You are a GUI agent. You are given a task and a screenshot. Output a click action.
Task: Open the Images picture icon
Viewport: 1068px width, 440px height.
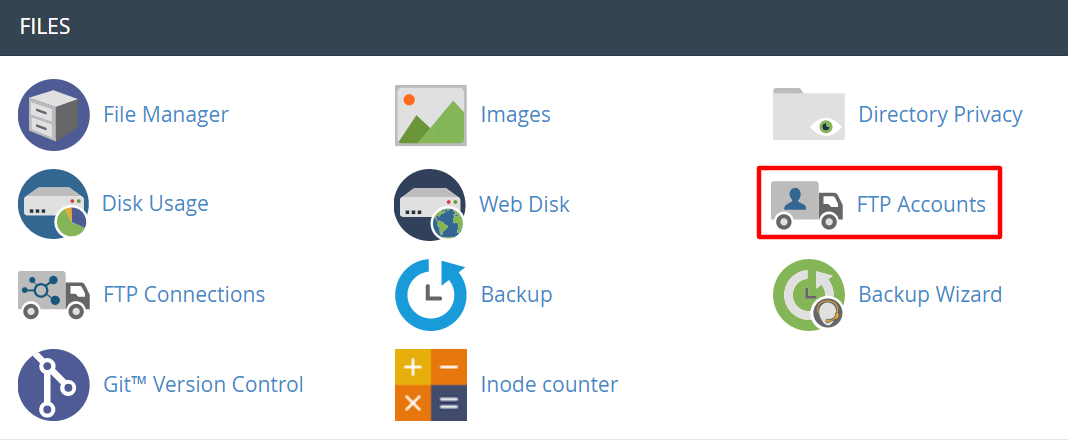(431, 115)
